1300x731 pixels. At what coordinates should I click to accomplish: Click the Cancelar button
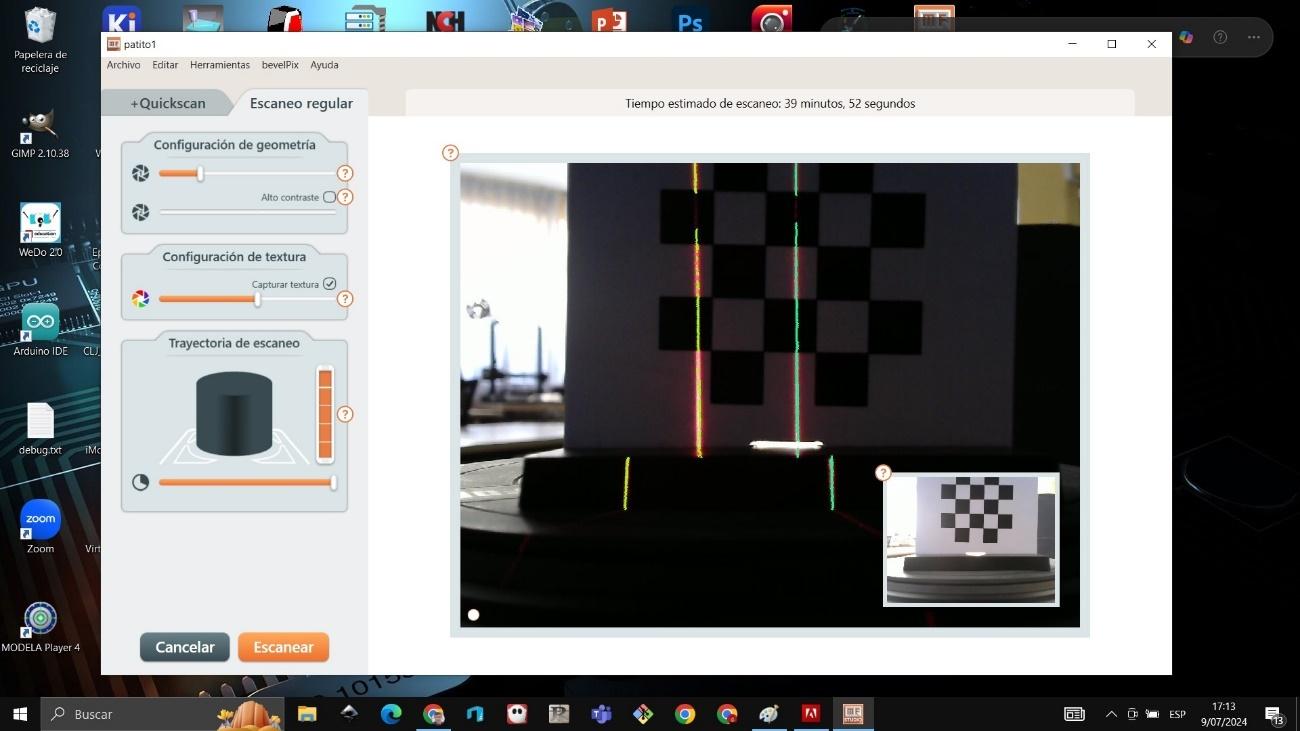coord(185,647)
